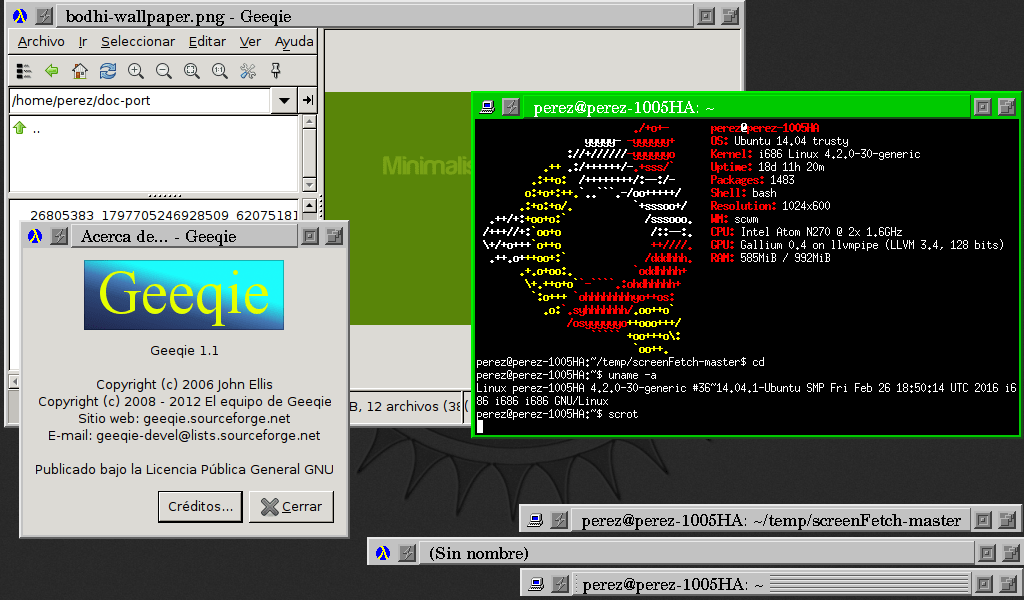The image size is (1024, 600).
Task: Click the Créditos... button
Action: [x=200, y=507]
